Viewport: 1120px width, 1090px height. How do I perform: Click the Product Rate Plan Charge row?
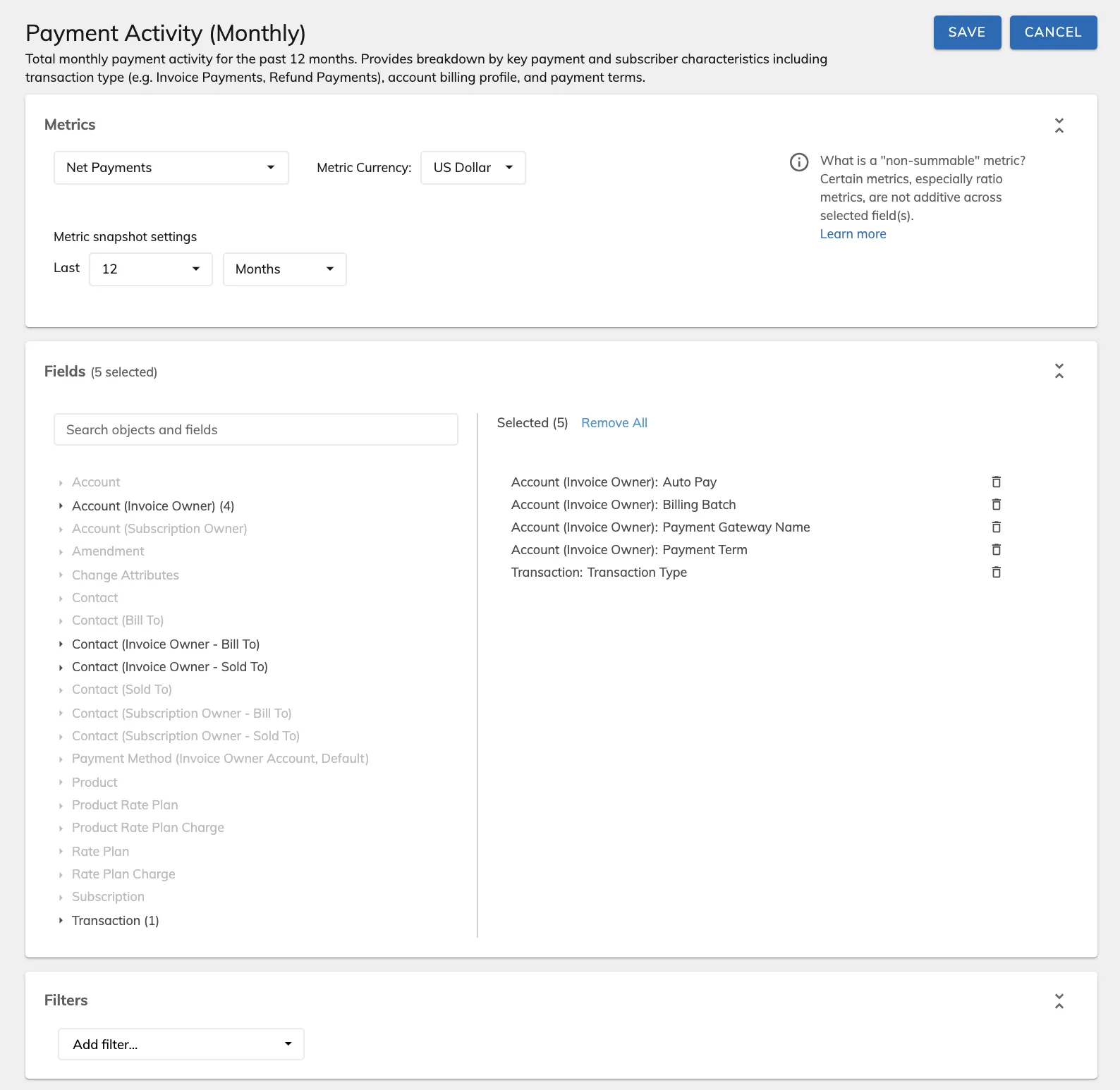[x=148, y=828]
